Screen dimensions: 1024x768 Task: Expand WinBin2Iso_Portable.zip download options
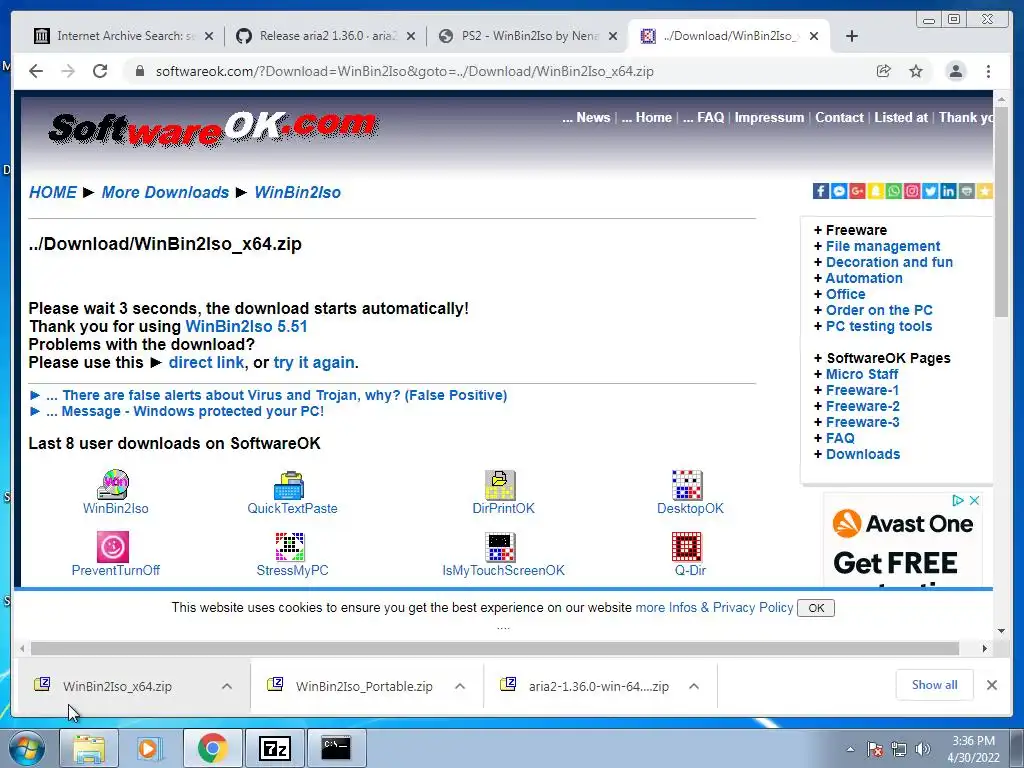460,686
